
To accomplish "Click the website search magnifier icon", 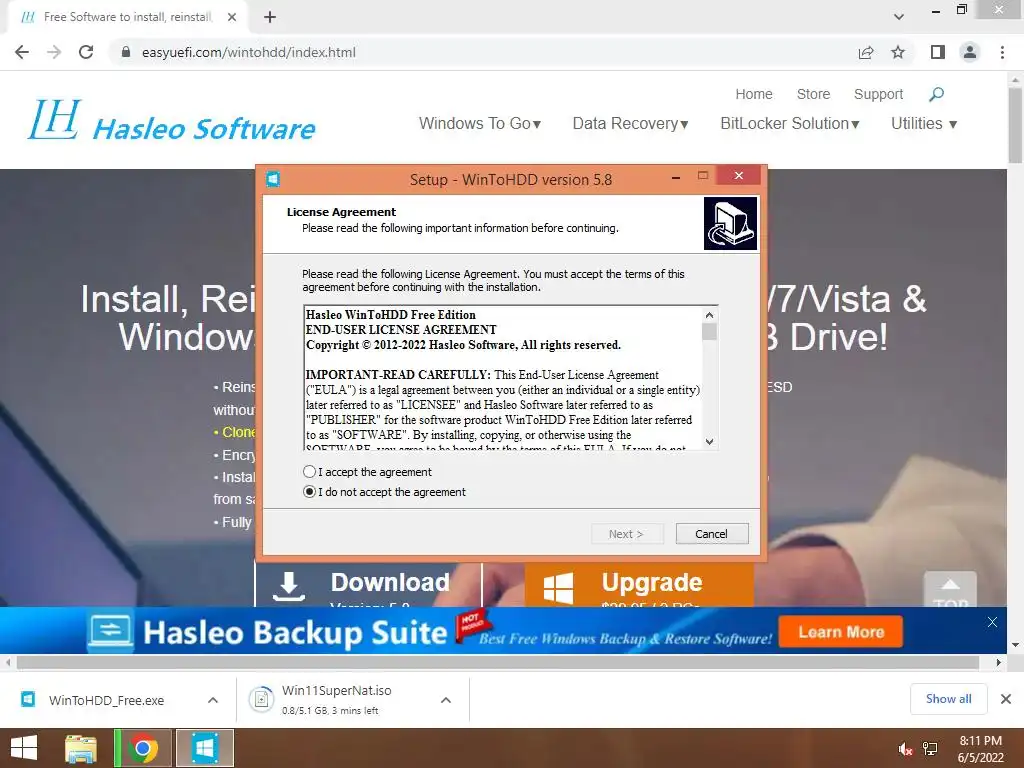I will coord(936,94).
